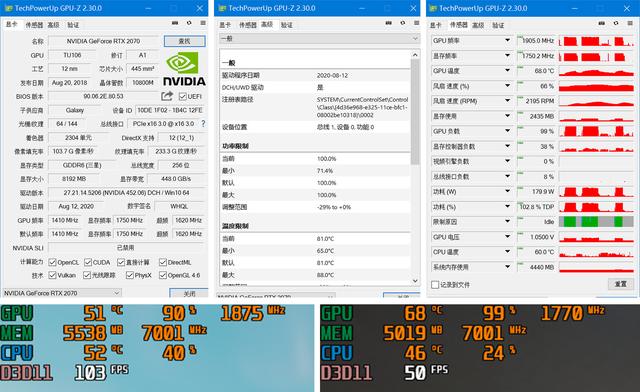Viewport: 640px width, 392px height.
Task: Click GPU-Z title bar icon of left window
Action: (x=8, y=8)
